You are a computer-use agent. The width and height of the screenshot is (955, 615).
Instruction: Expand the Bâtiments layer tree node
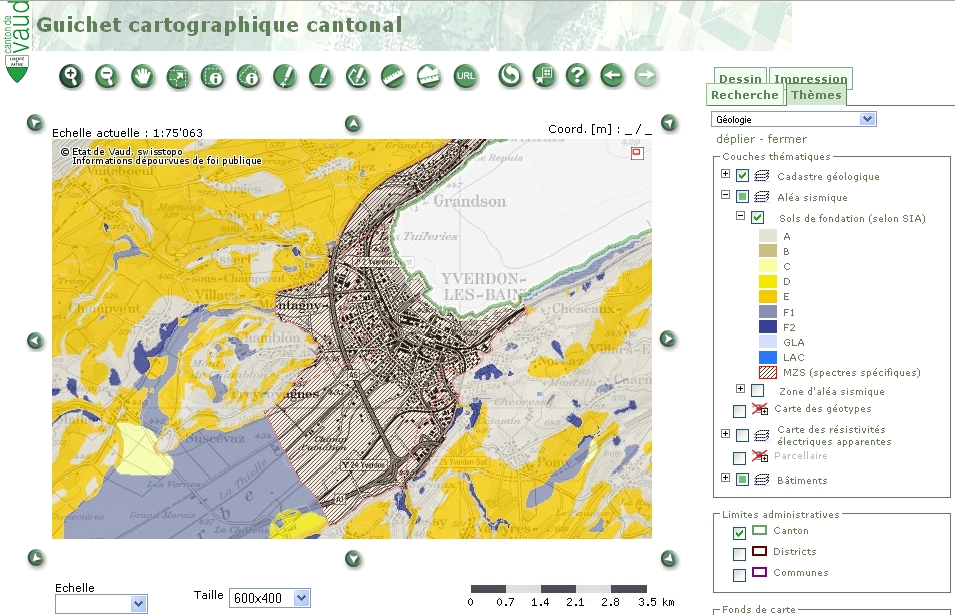click(725, 479)
